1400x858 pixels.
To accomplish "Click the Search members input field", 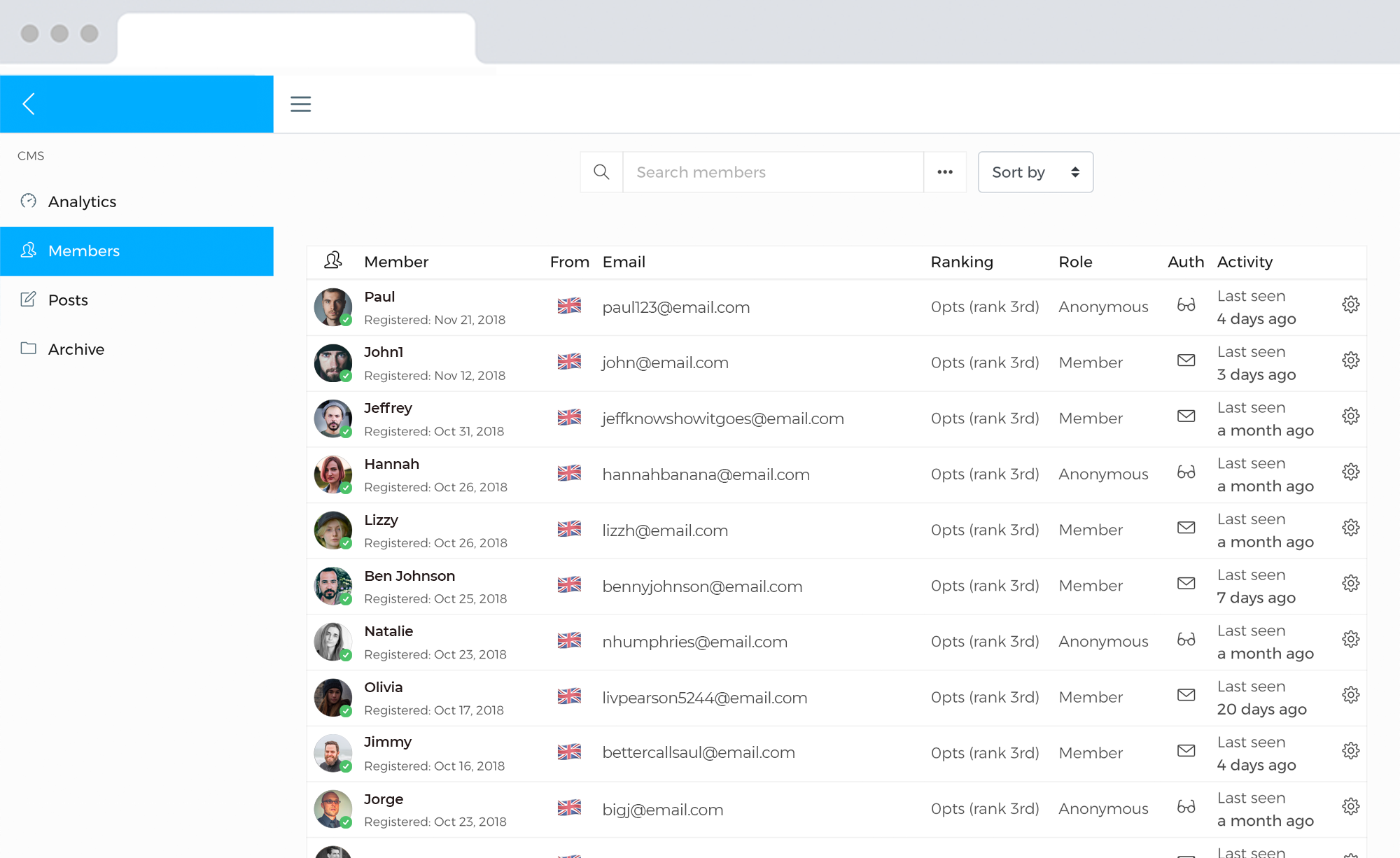I will (x=773, y=172).
